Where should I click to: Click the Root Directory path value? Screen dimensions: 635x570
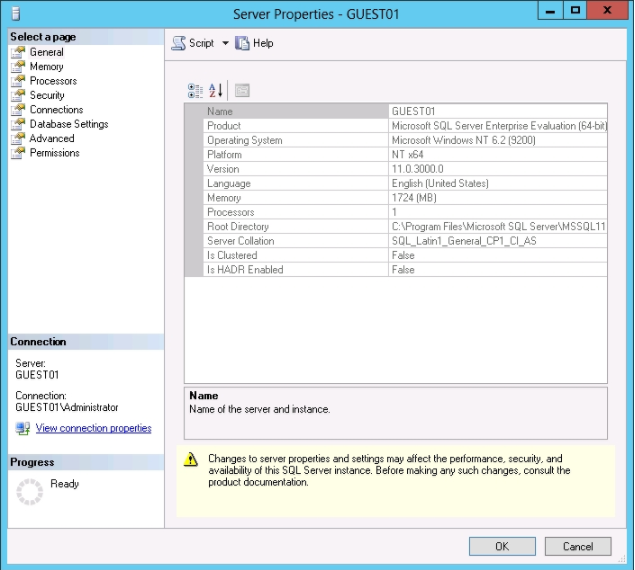click(499, 226)
